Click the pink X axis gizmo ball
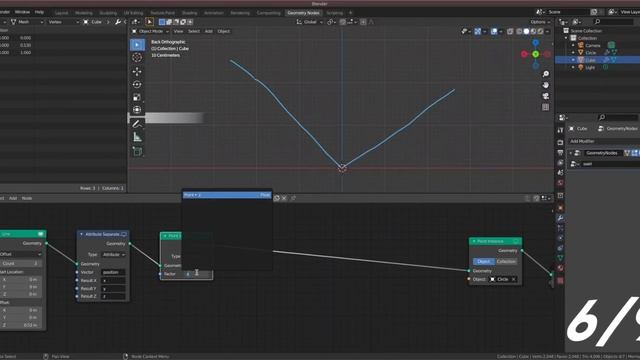 [x=524, y=54]
